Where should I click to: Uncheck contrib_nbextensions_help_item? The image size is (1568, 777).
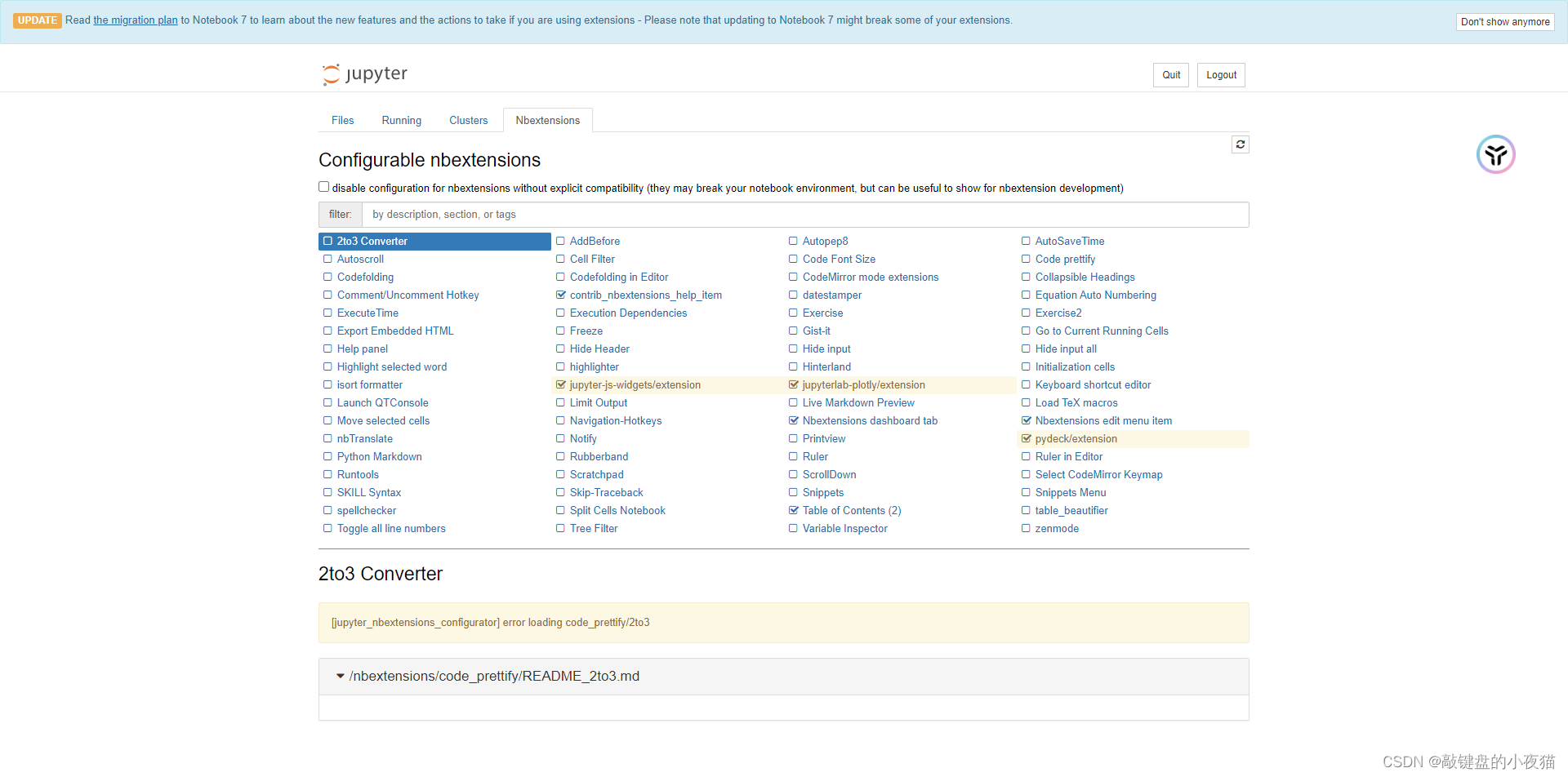pos(561,295)
